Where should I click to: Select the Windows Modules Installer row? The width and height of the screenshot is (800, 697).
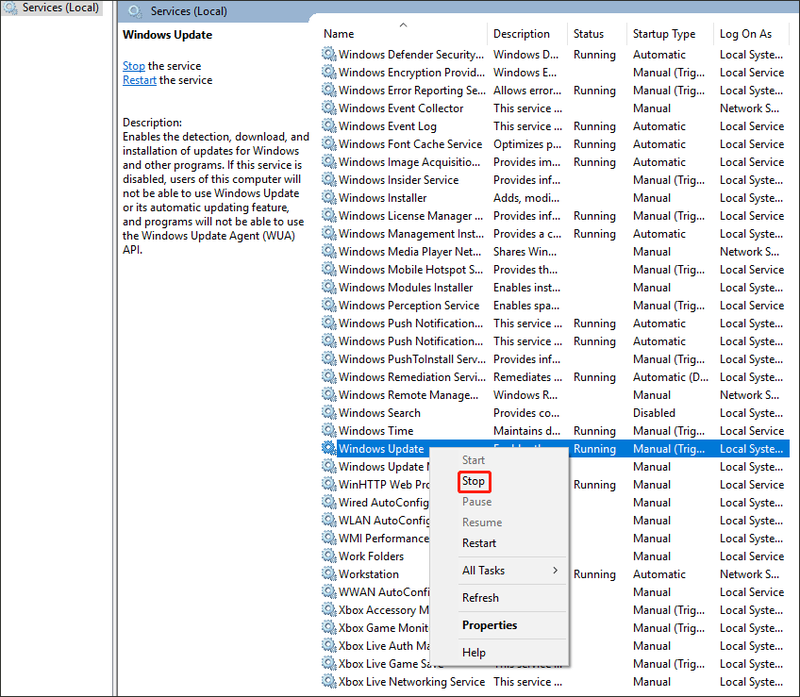[x=555, y=287]
